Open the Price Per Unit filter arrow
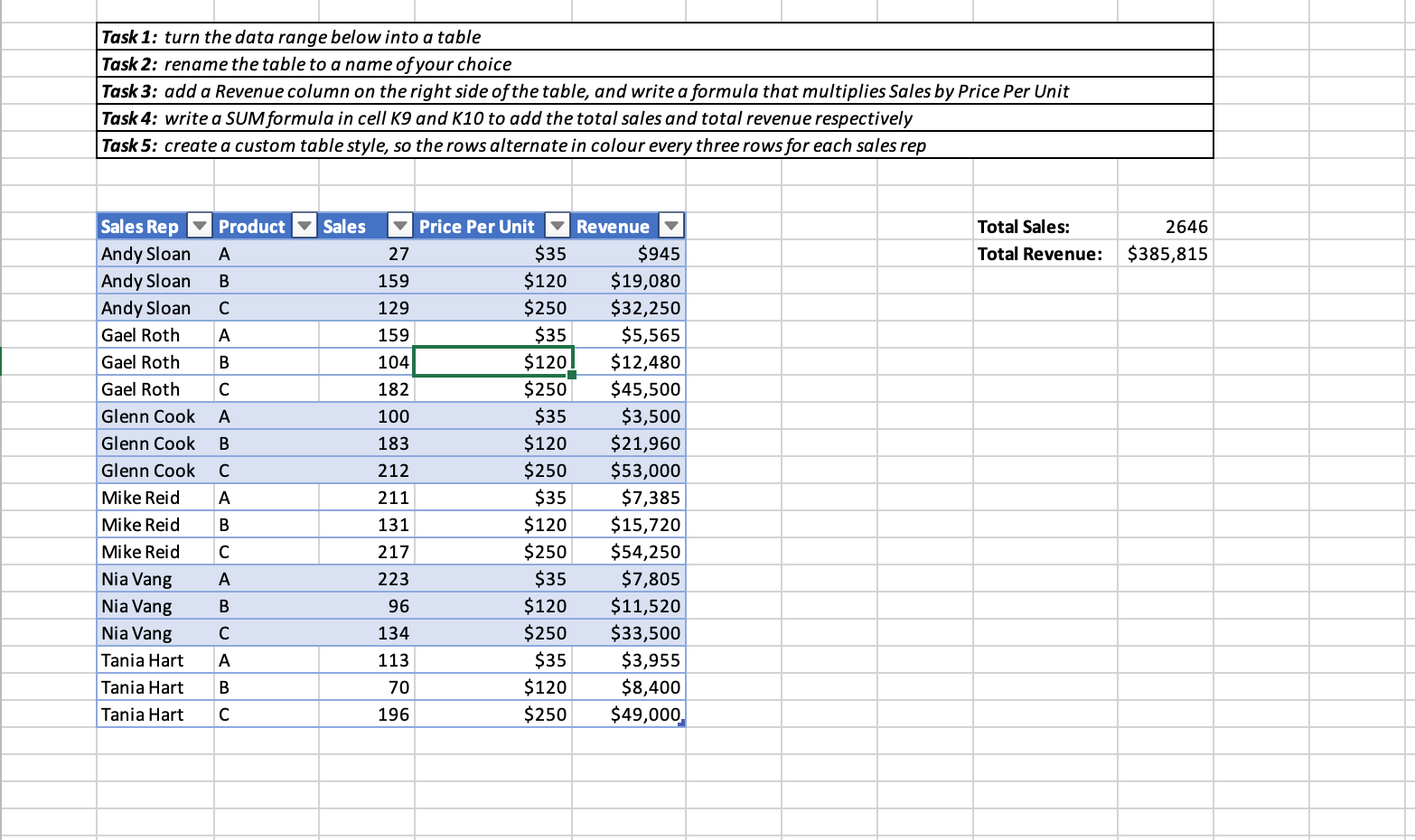 [x=558, y=226]
